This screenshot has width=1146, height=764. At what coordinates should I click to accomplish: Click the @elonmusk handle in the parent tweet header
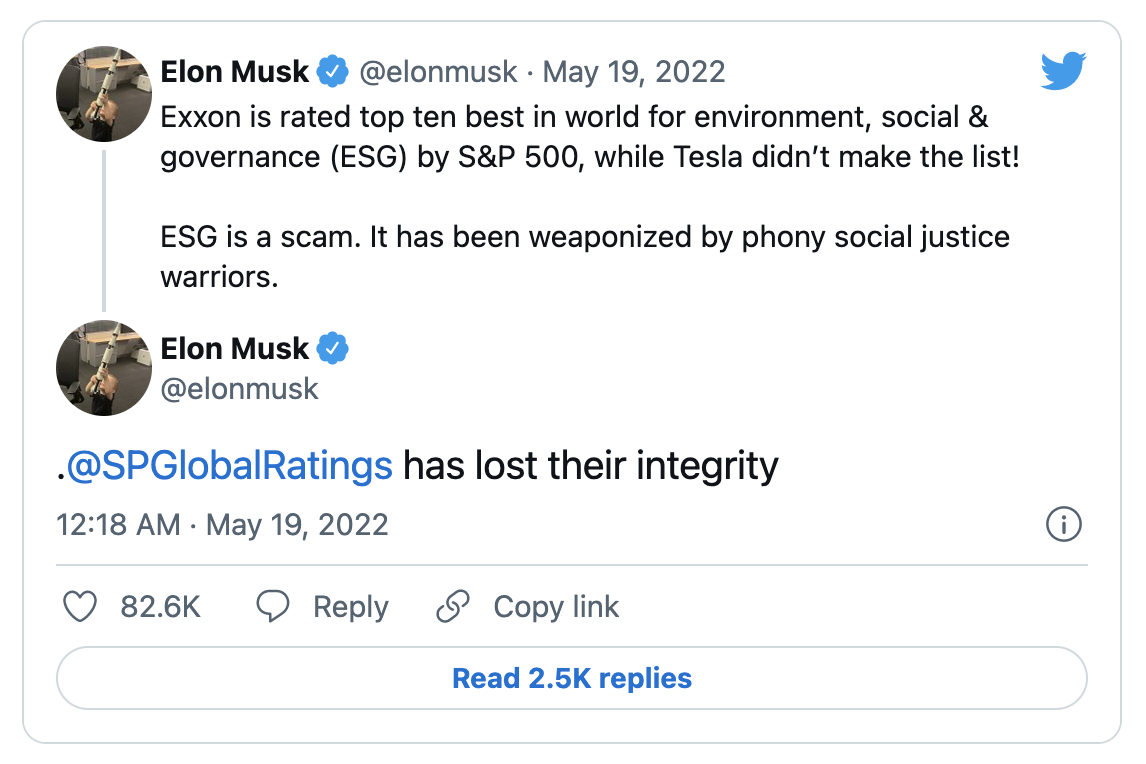click(438, 72)
